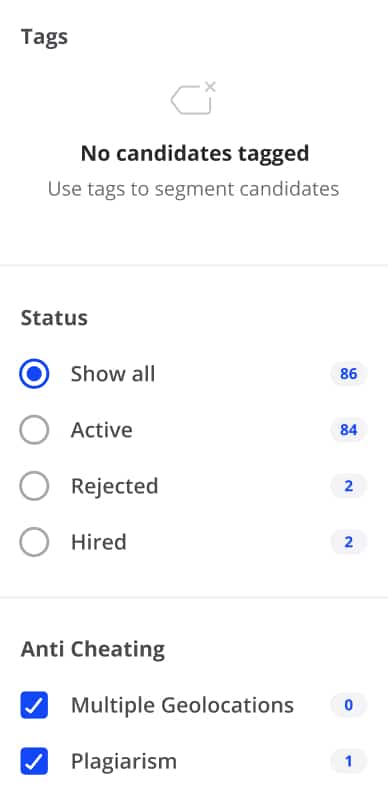The image size is (388, 808).
Task: Click the Rejected count badge
Action: (349, 486)
